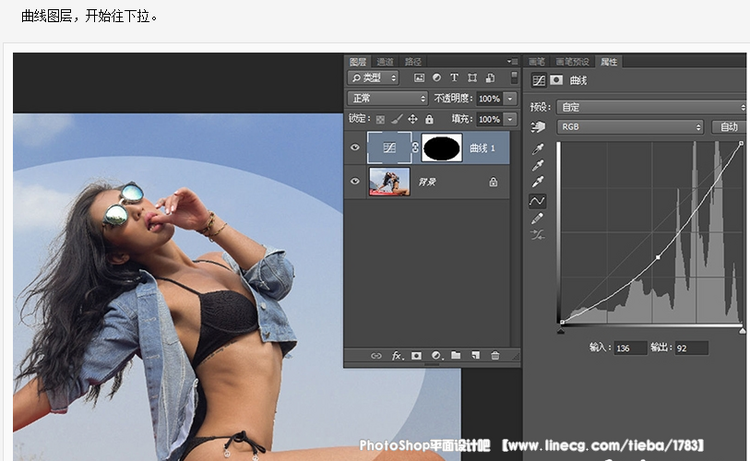Select the white point eyedropper
Screen dimensions: 750x461
click(538, 182)
